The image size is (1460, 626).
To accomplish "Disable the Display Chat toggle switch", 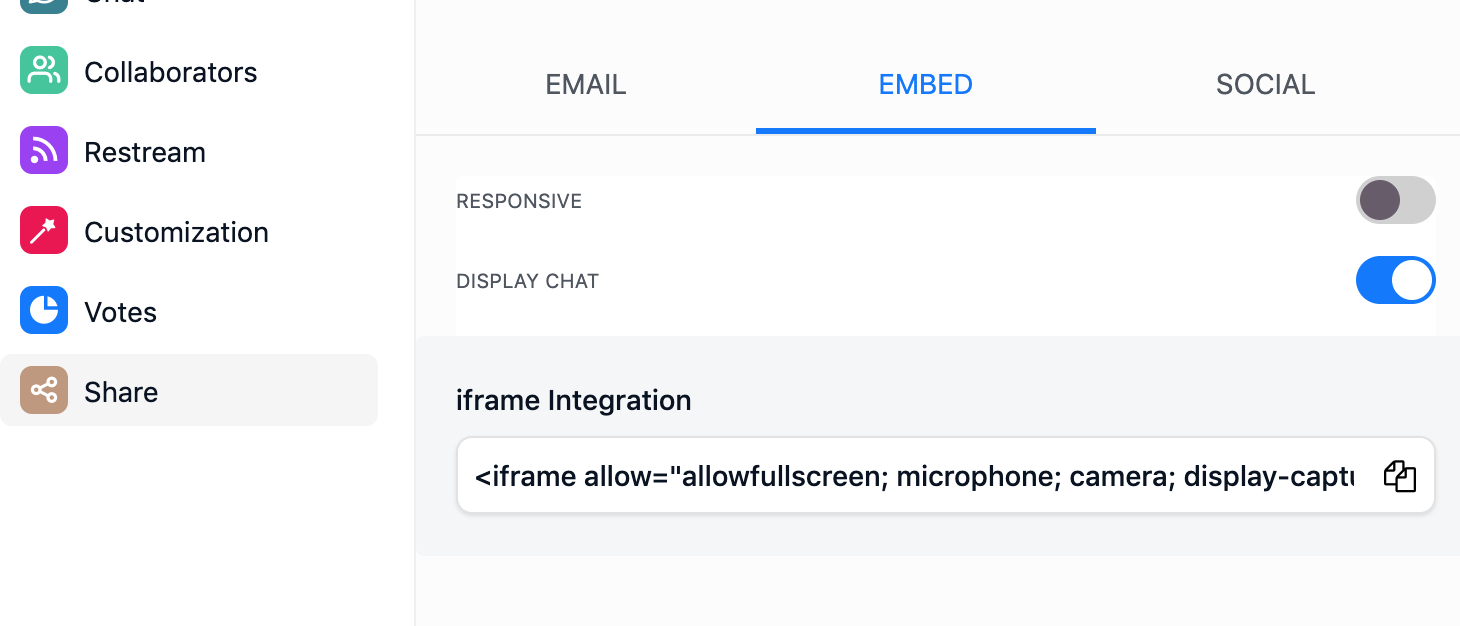I will pos(1395,281).
